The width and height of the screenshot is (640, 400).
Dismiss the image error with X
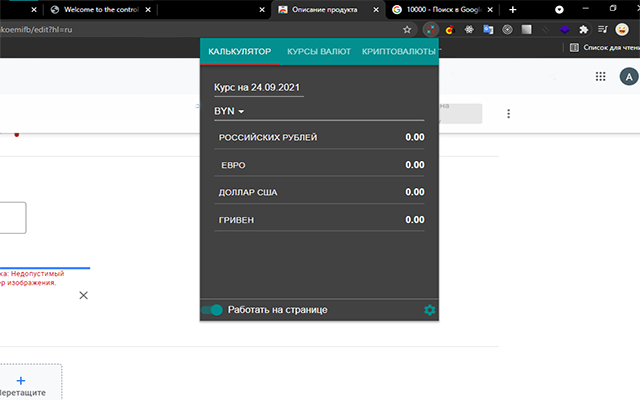click(83, 296)
